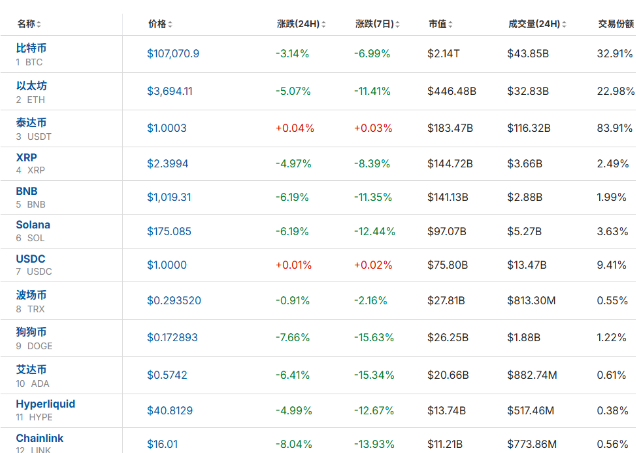Click Bitcoin price $107,070.9

(x=174, y=53)
